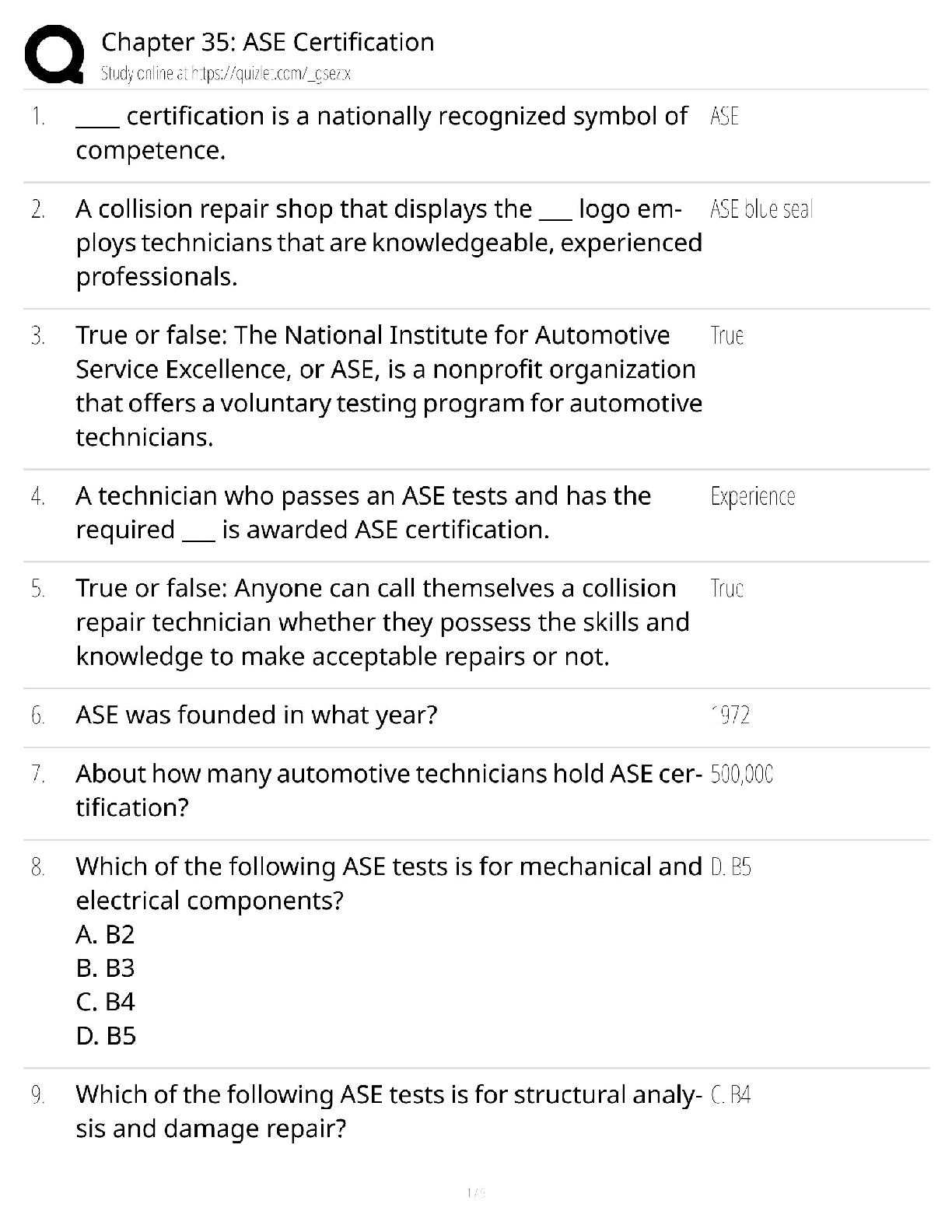Click the page number at the bottom
952x1232 pixels.
click(475, 1192)
